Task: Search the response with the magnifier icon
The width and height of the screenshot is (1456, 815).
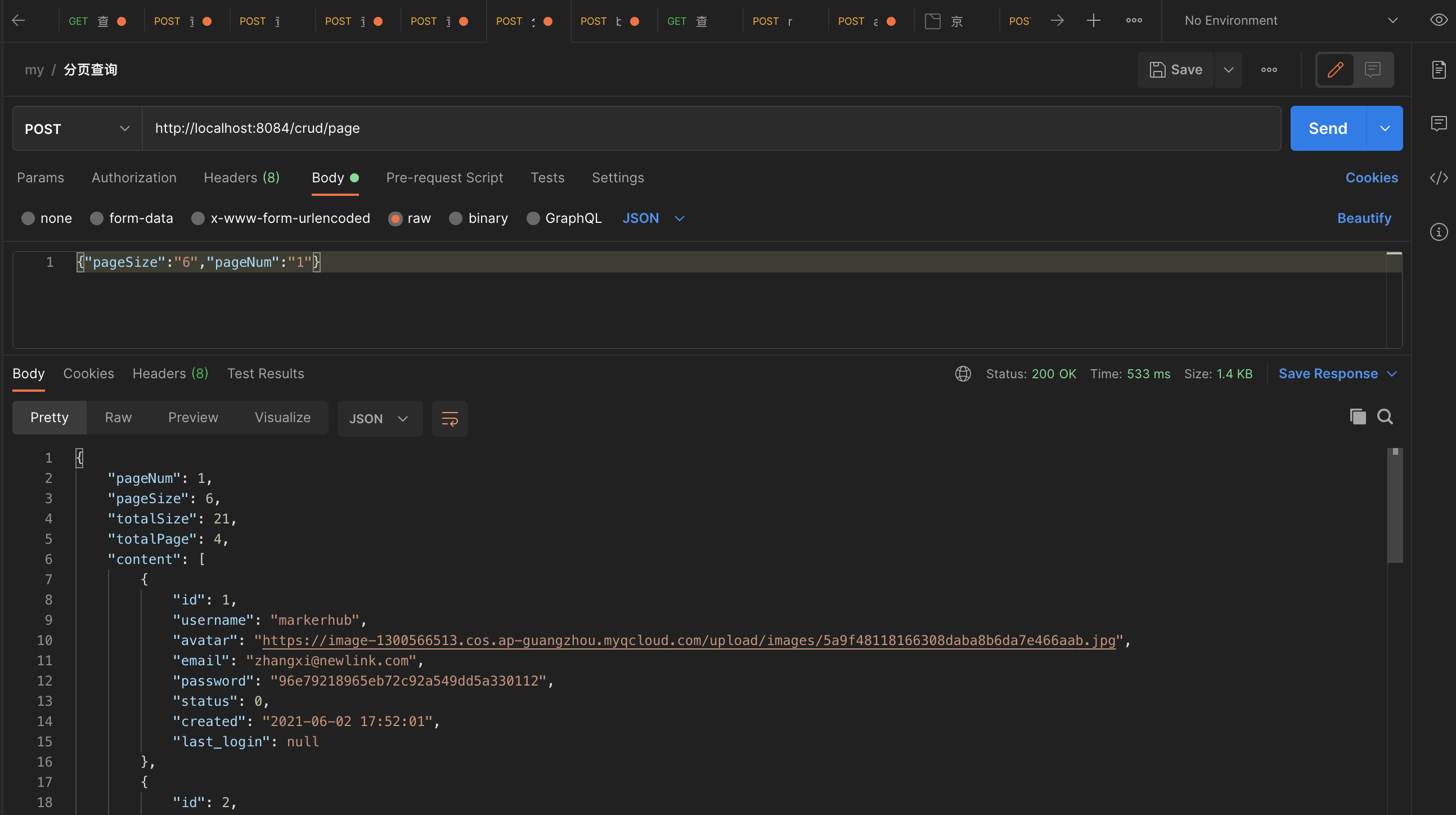Action: tap(1385, 417)
